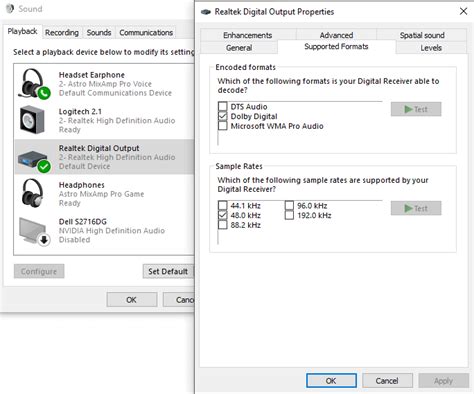Click the Headphones Astro MixAmp icon
474x394 pixels.
click(32, 193)
